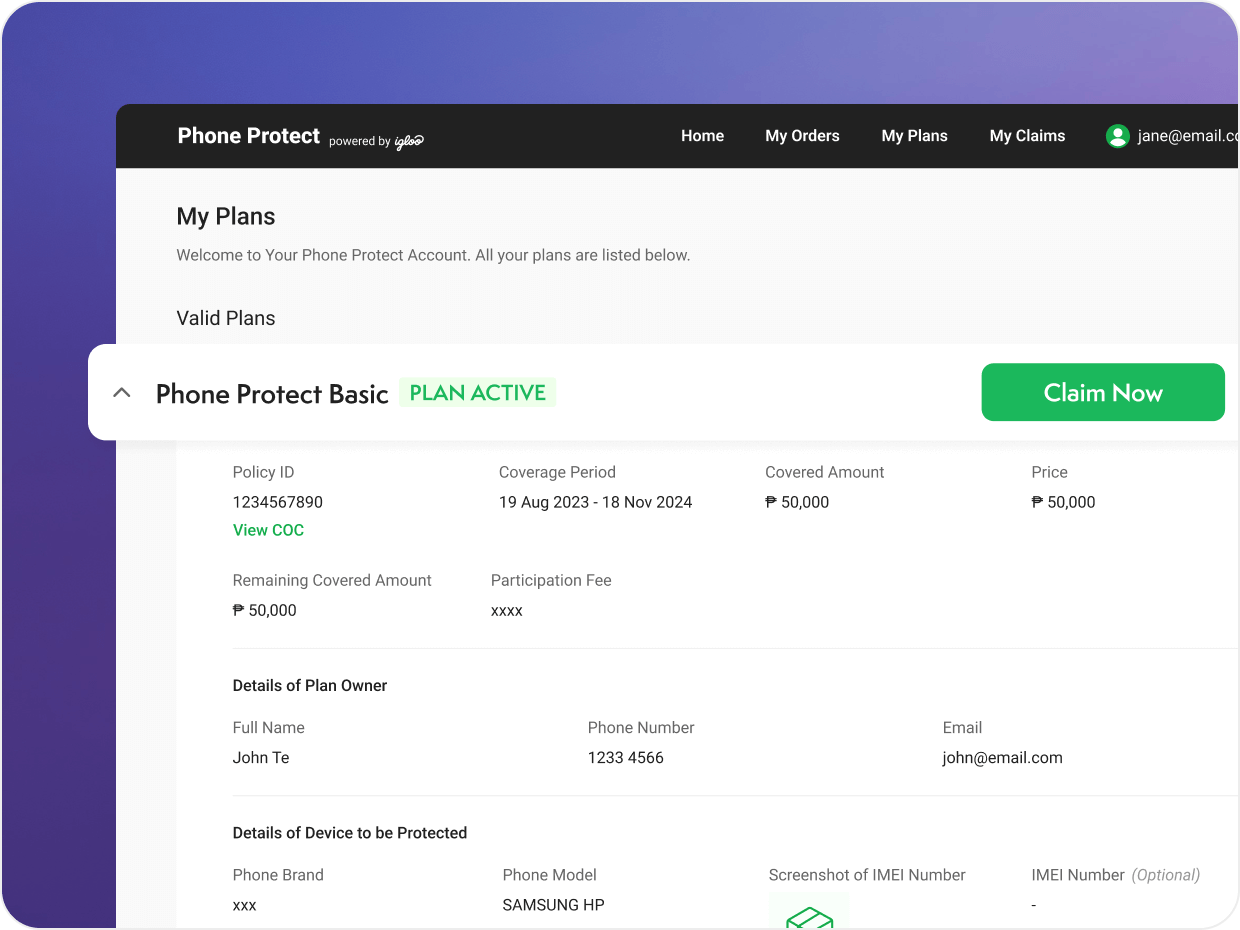1240x930 pixels.
Task: Open My Orders from the navigation bar
Action: click(802, 135)
